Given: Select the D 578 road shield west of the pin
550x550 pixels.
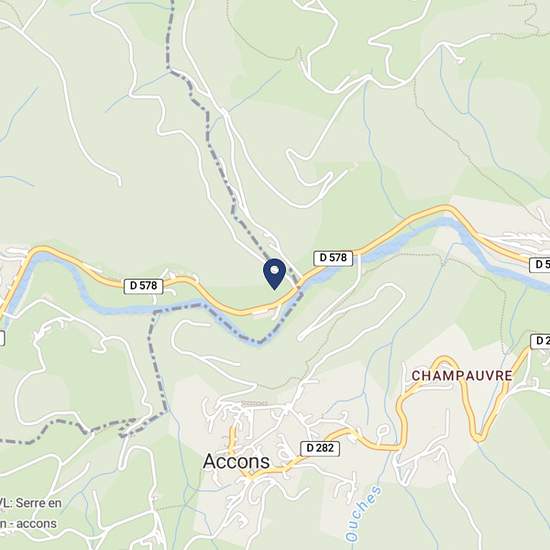Looking at the screenshot, I should click(x=144, y=286).
